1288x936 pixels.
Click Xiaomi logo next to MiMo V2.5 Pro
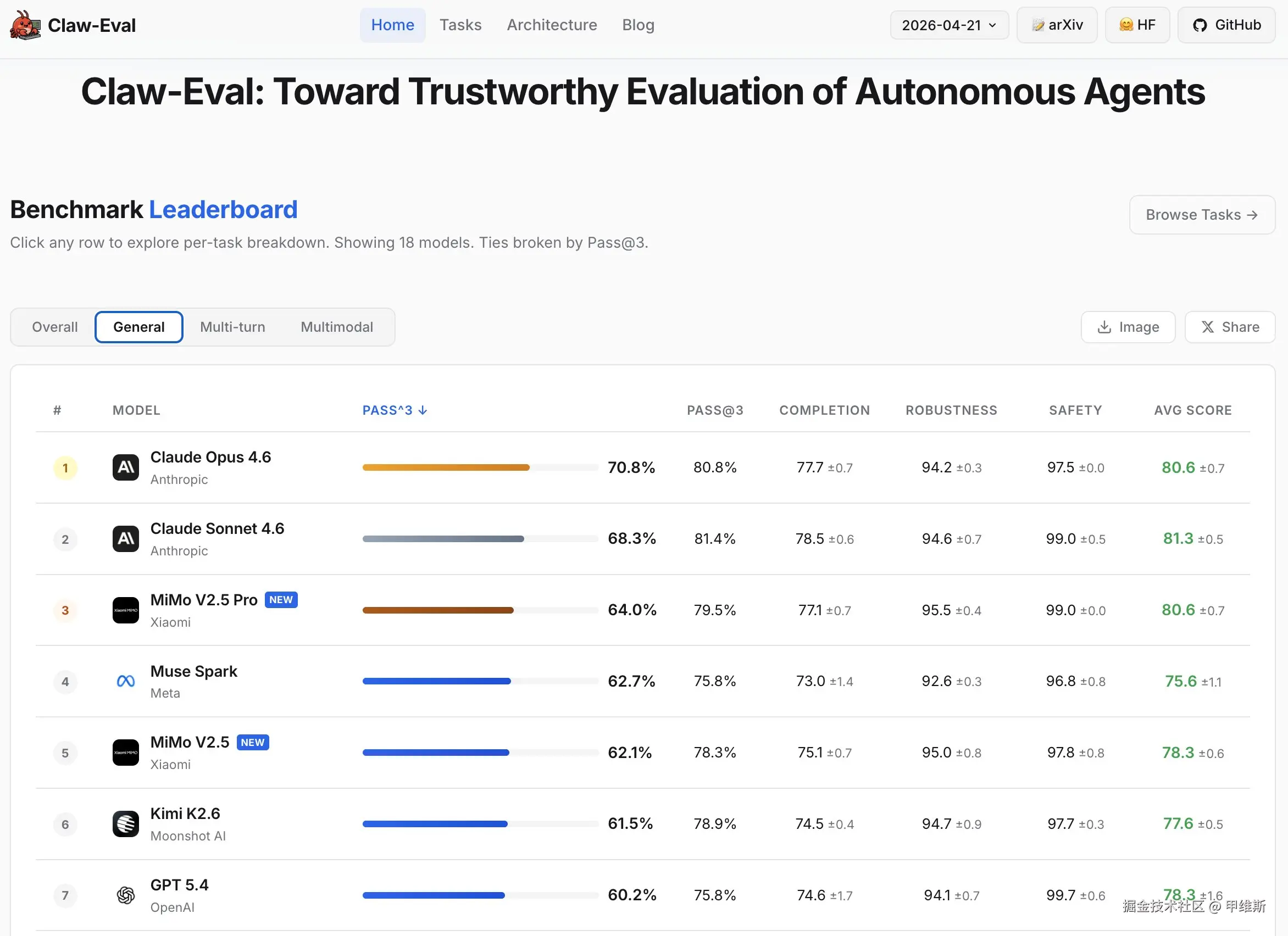pyautogui.click(x=125, y=610)
